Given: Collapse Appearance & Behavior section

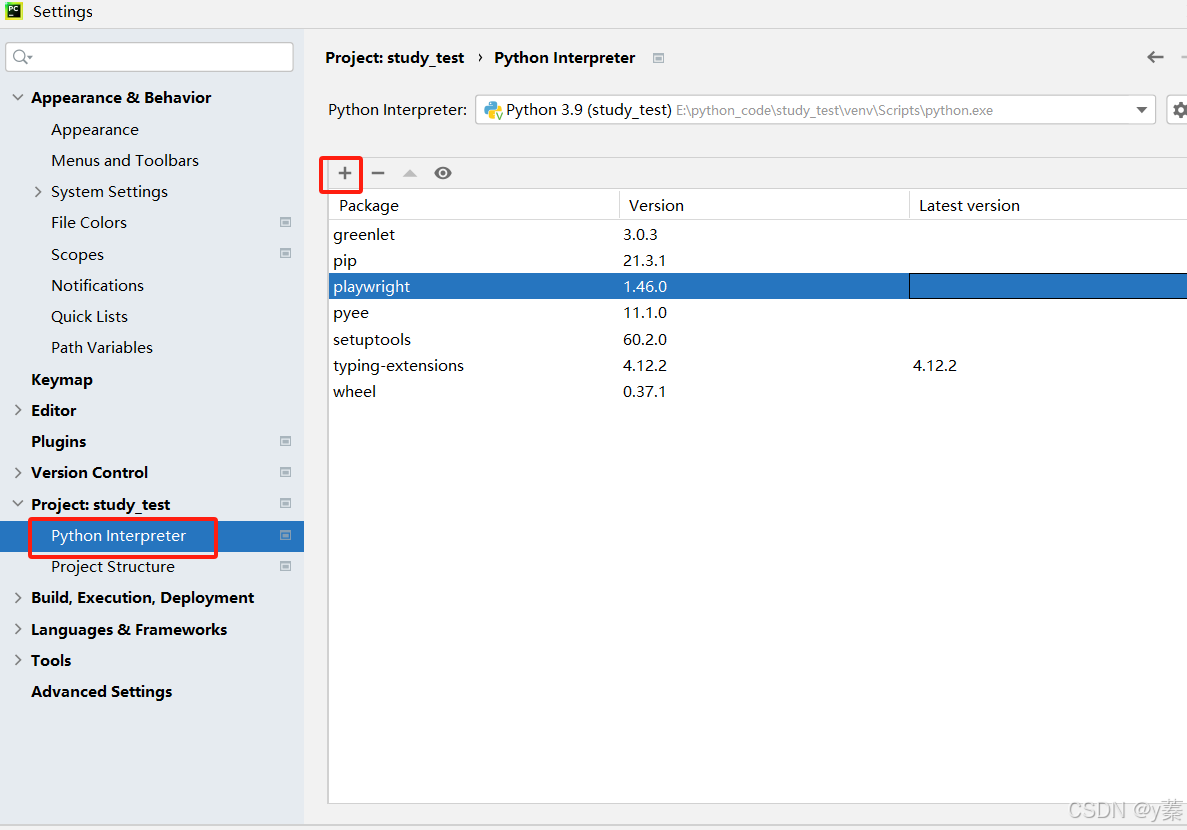Looking at the screenshot, I should 17,98.
